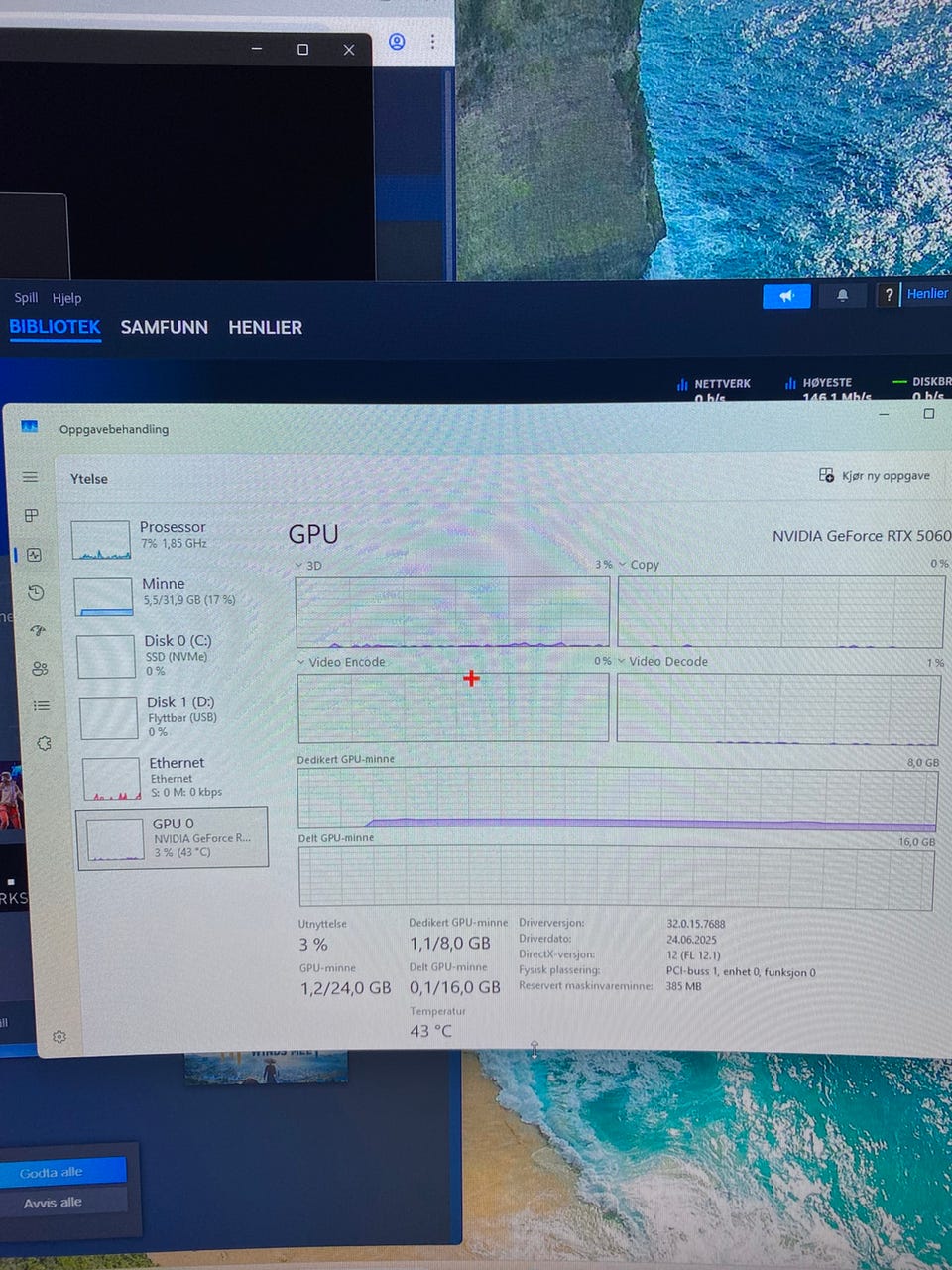The image size is (952, 1270).
Task: Open HENLIER profile tab in Steam
Action: [x=265, y=327]
